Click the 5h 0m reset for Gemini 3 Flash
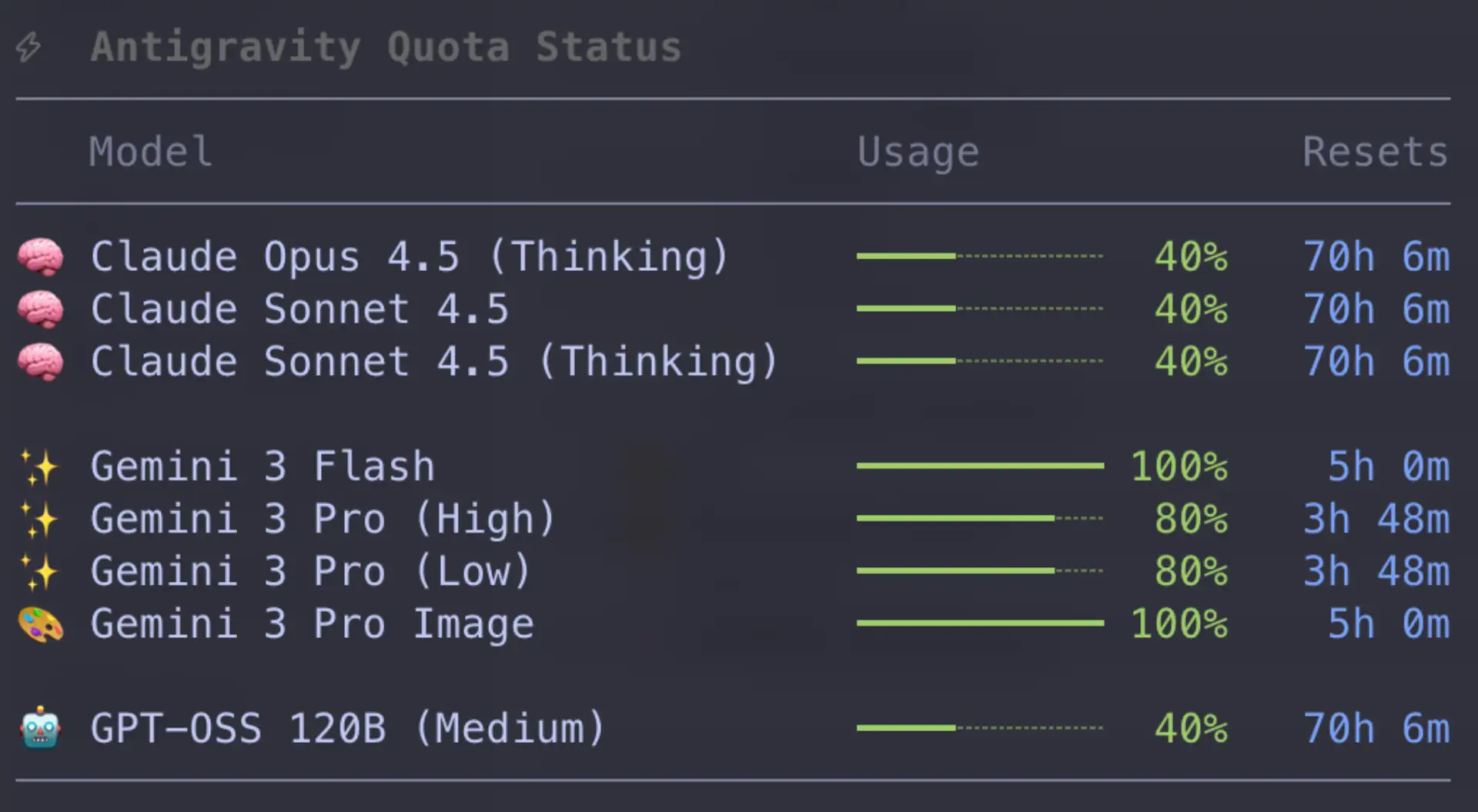Image resolution: width=1478 pixels, height=812 pixels. click(1389, 466)
